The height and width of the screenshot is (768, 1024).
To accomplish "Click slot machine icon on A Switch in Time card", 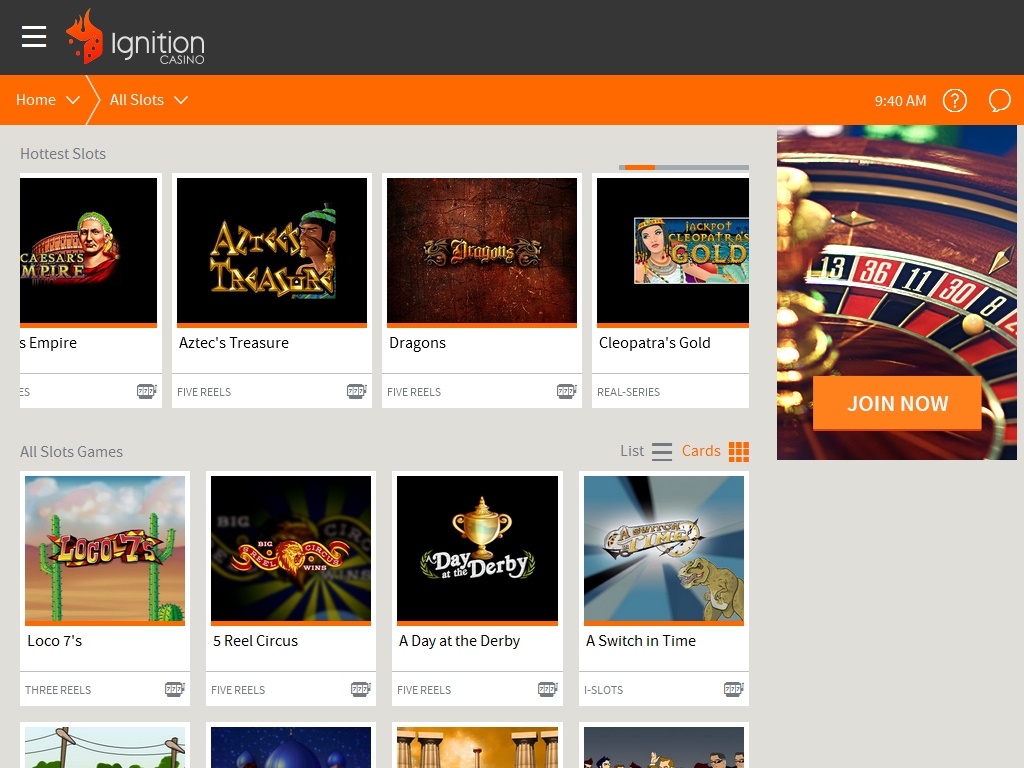I will coord(734,689).
